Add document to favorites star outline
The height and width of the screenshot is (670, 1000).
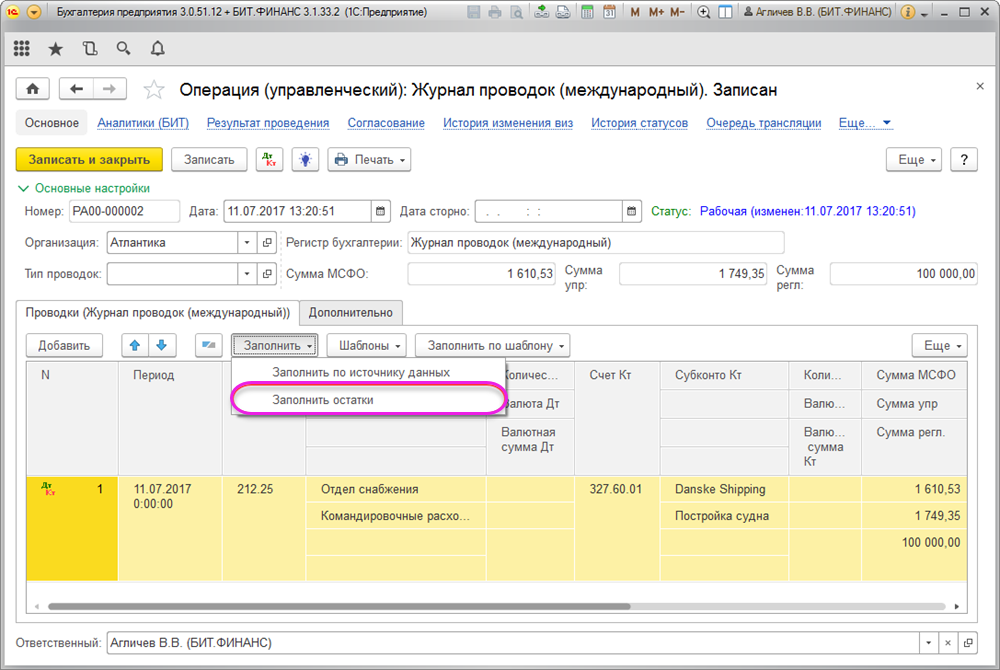154,90
